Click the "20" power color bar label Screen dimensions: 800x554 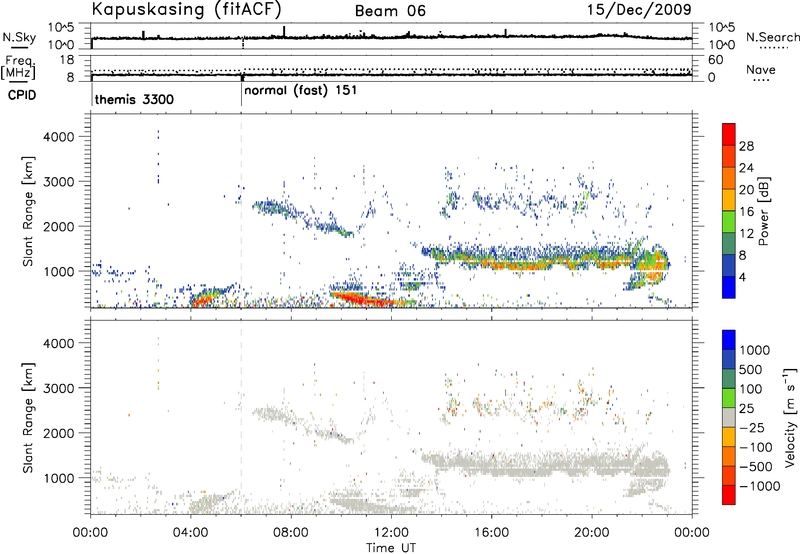(x=746, y=190)
